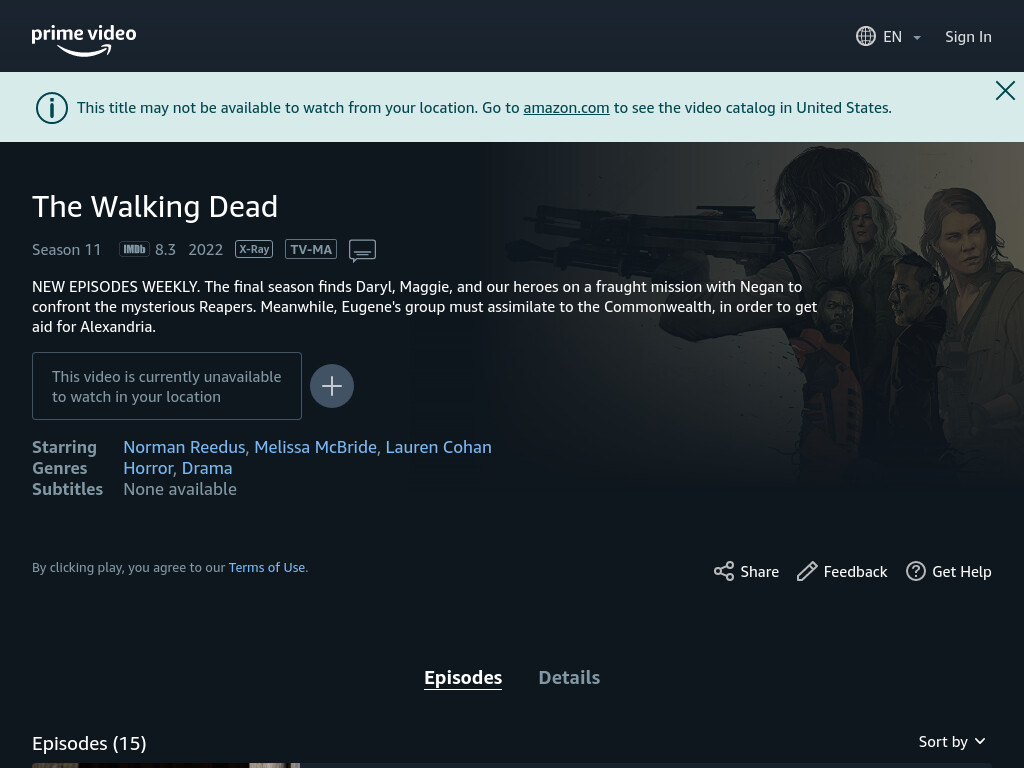Add The Walking Dead to watchlist
The image size is (1024, 768).
[332, 386]
